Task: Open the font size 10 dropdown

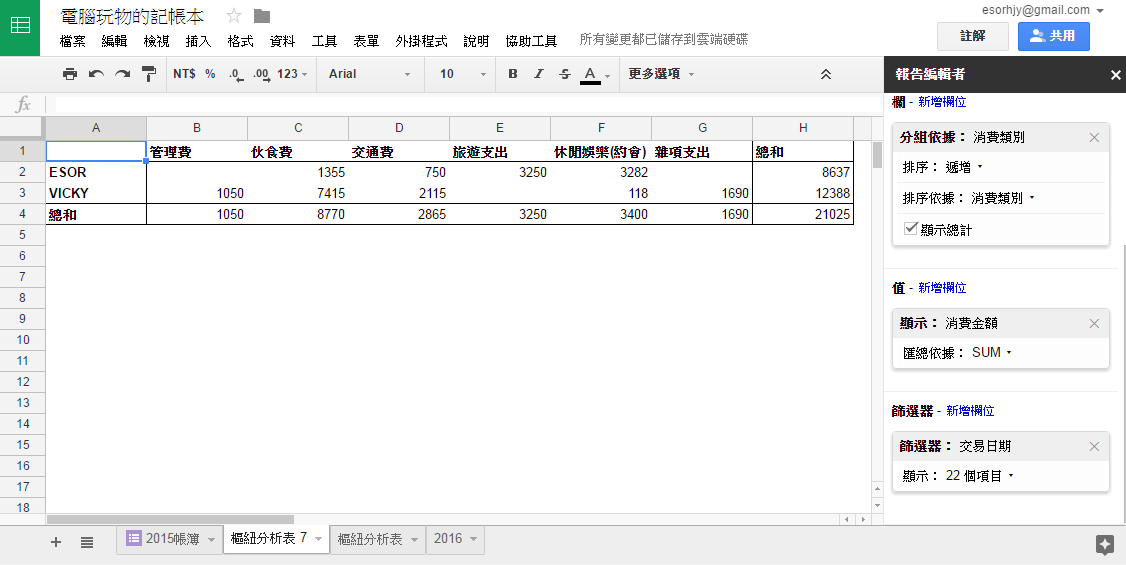Action: point(463,74)
